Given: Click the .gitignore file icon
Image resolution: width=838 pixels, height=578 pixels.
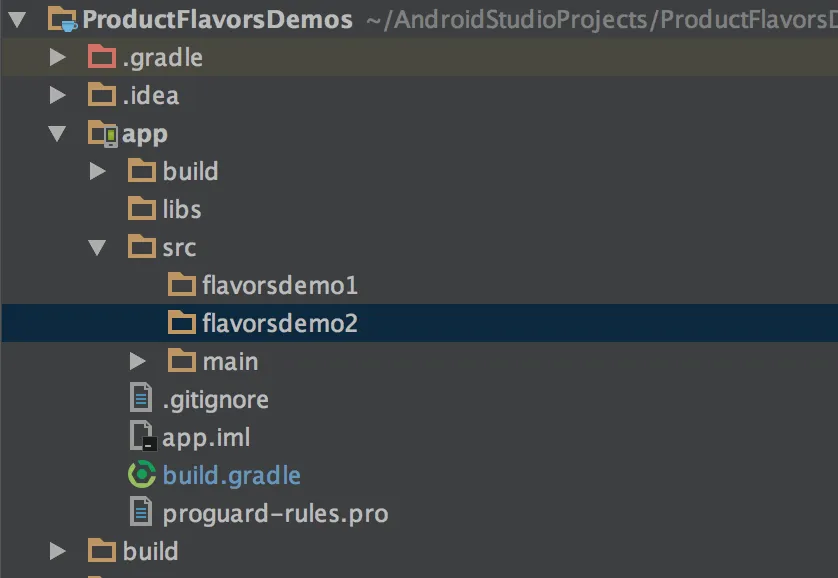Looking at the screenshot, I should 143,399.
